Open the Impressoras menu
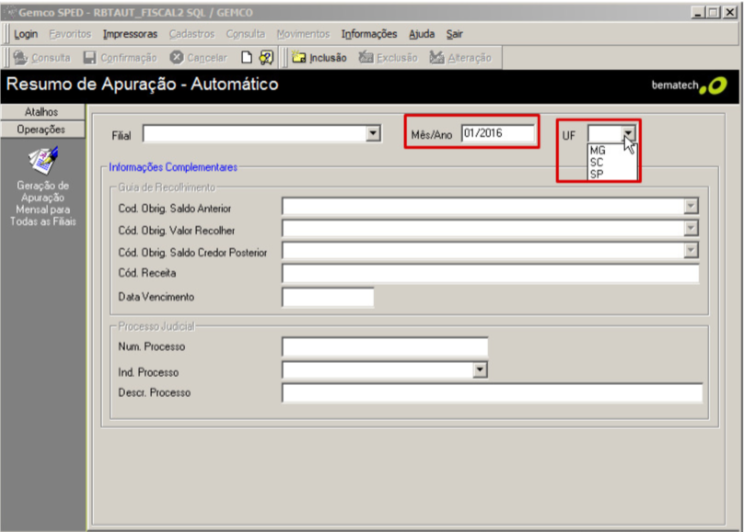This screenshot has width=744, height=532. tap(130, 34)
